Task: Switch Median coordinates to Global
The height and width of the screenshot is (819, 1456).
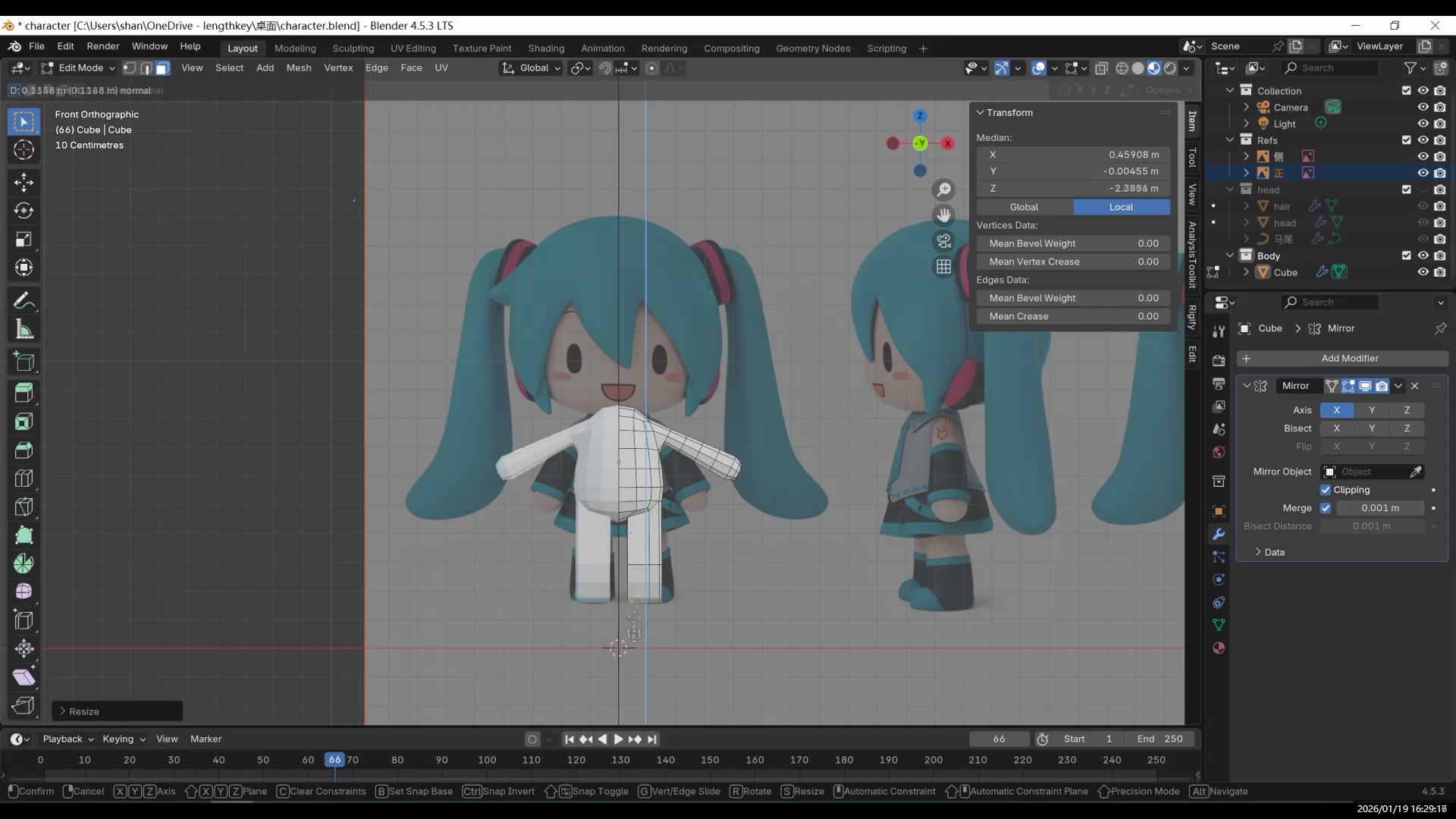Action: click(x=1024, y=207)
